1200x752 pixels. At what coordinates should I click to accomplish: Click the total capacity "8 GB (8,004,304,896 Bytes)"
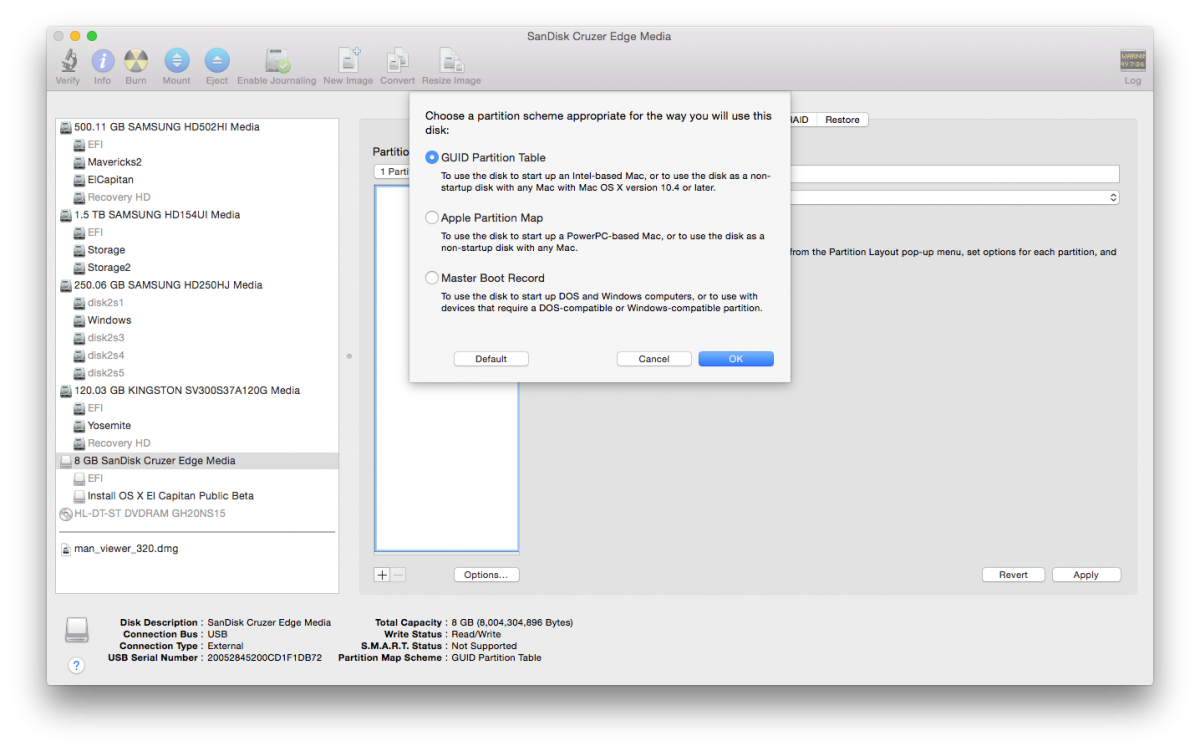tap(512, 623)
